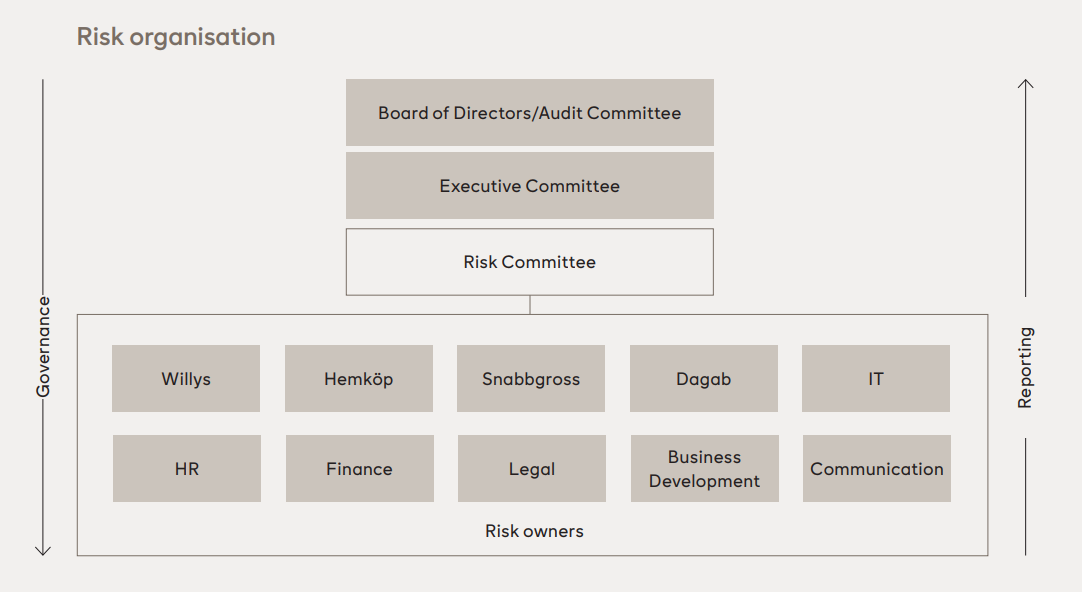Click the Business Development box
1082x592 pixels.
point(705,468)
